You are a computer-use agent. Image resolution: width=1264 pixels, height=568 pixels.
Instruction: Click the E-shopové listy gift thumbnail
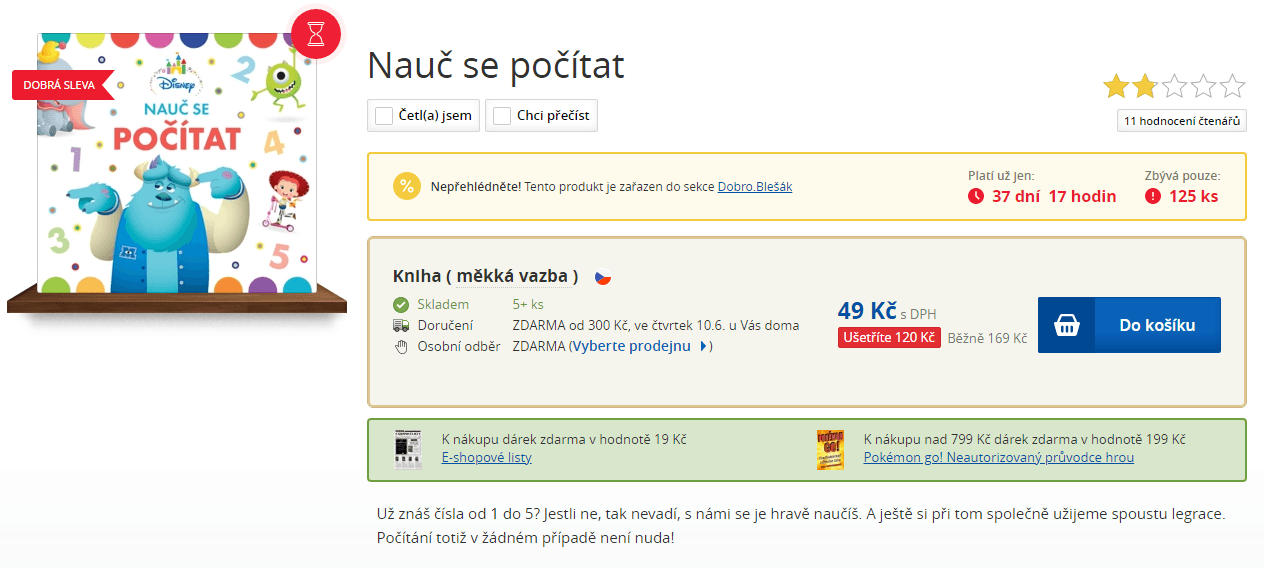408,449
